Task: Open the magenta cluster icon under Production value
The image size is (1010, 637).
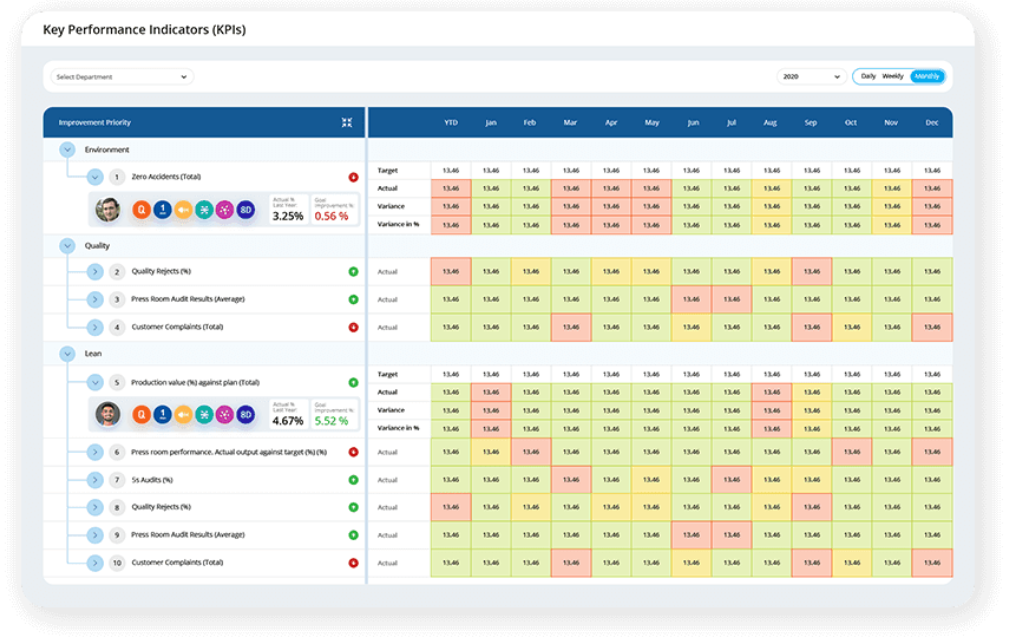Action: (225, 414)
